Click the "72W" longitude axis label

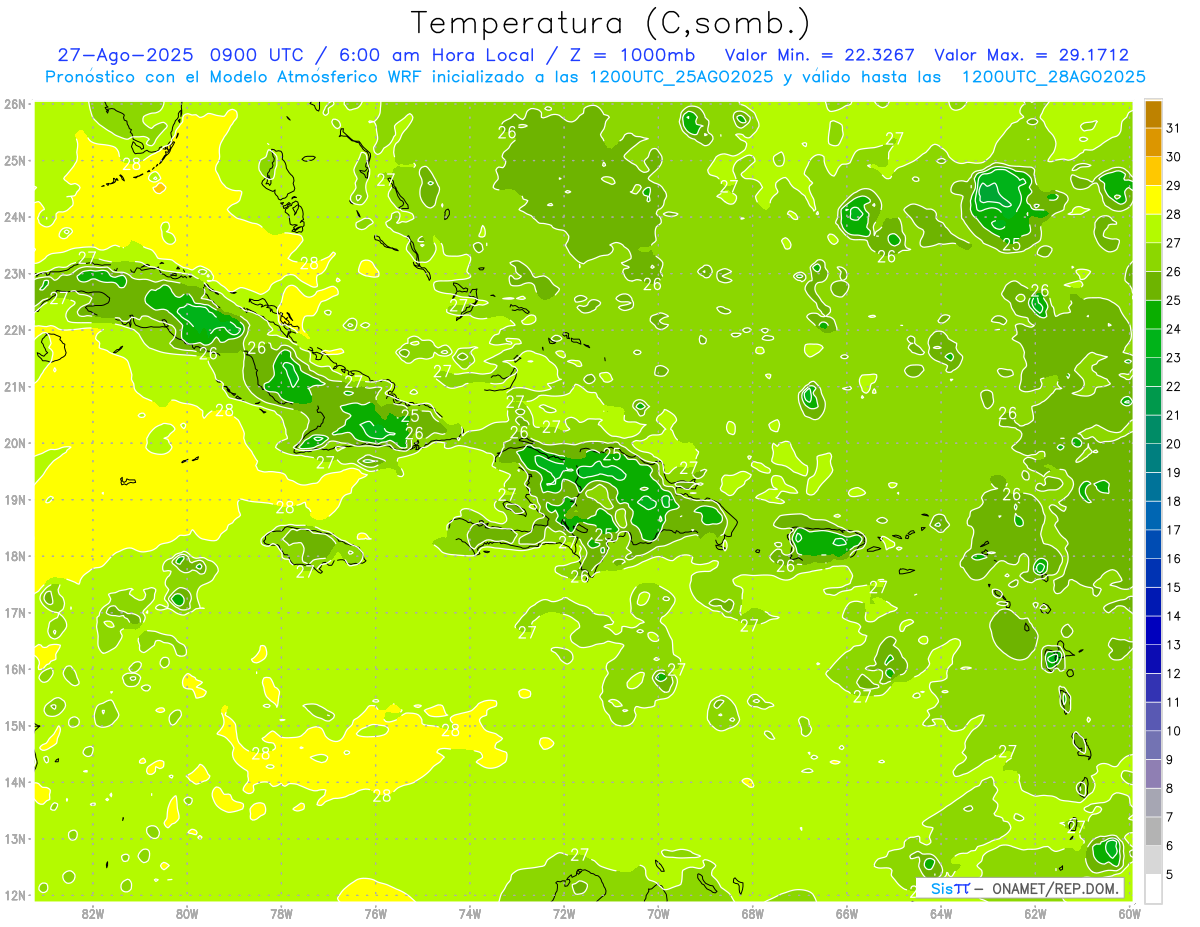[564, 912]
